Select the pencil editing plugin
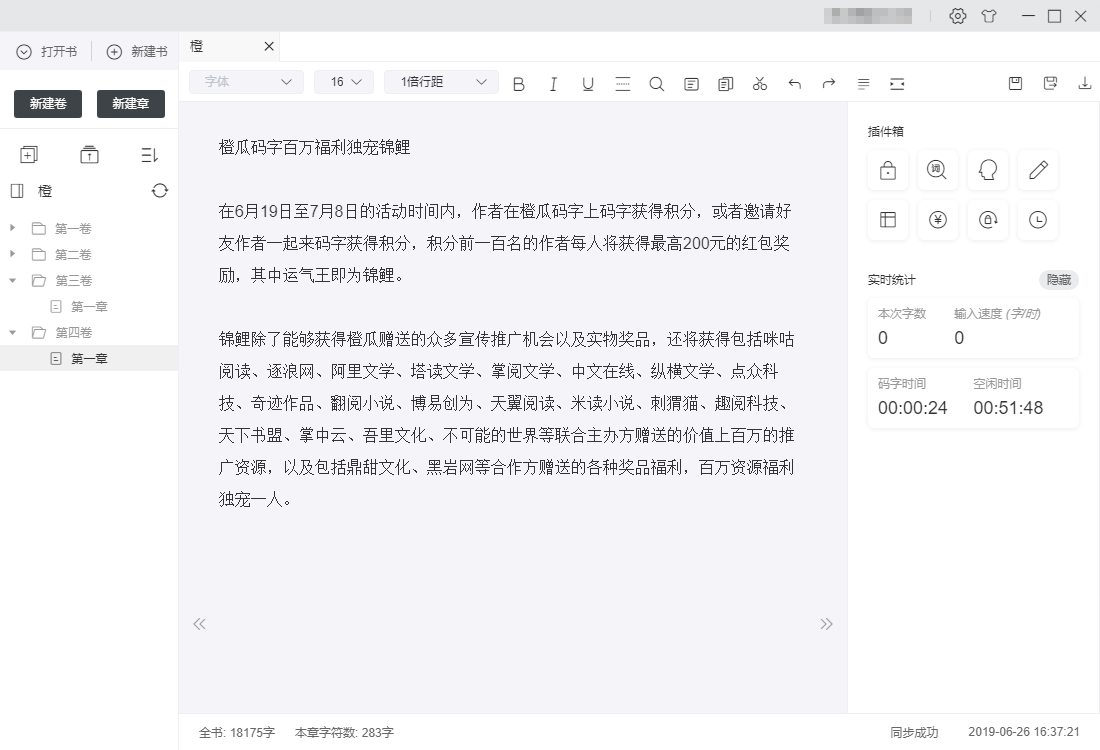This screenshot has width=1100, height=750. click(x=1037, y=170)
